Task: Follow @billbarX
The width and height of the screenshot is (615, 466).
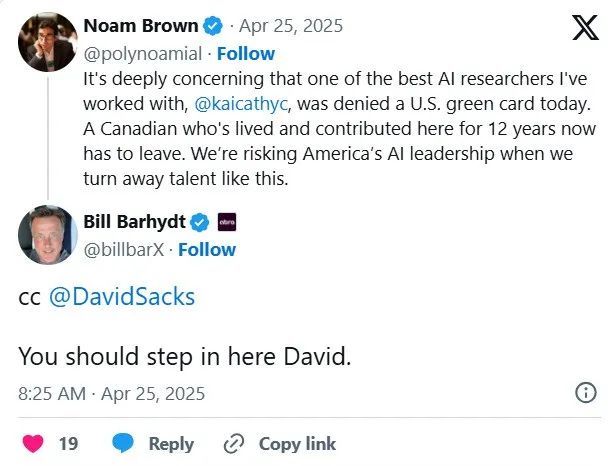Action: point(206,249)
